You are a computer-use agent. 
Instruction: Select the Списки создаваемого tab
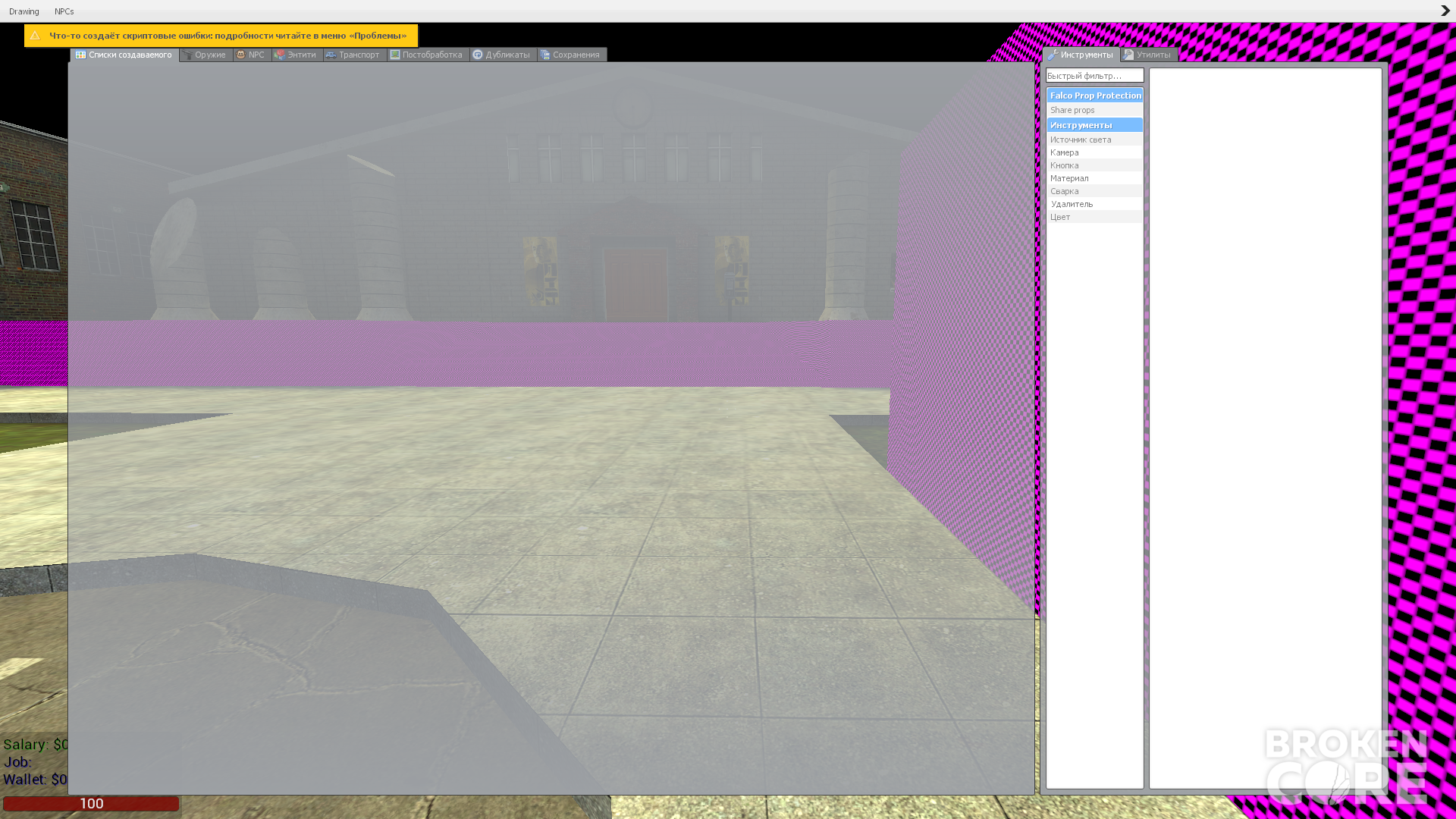124,55
